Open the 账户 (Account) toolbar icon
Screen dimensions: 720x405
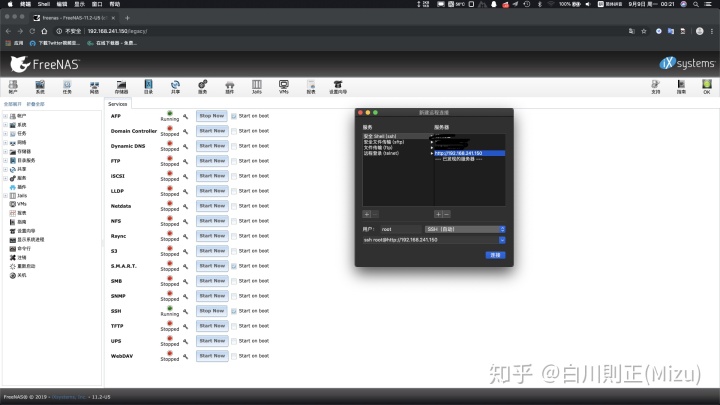(x=13, y=86)
